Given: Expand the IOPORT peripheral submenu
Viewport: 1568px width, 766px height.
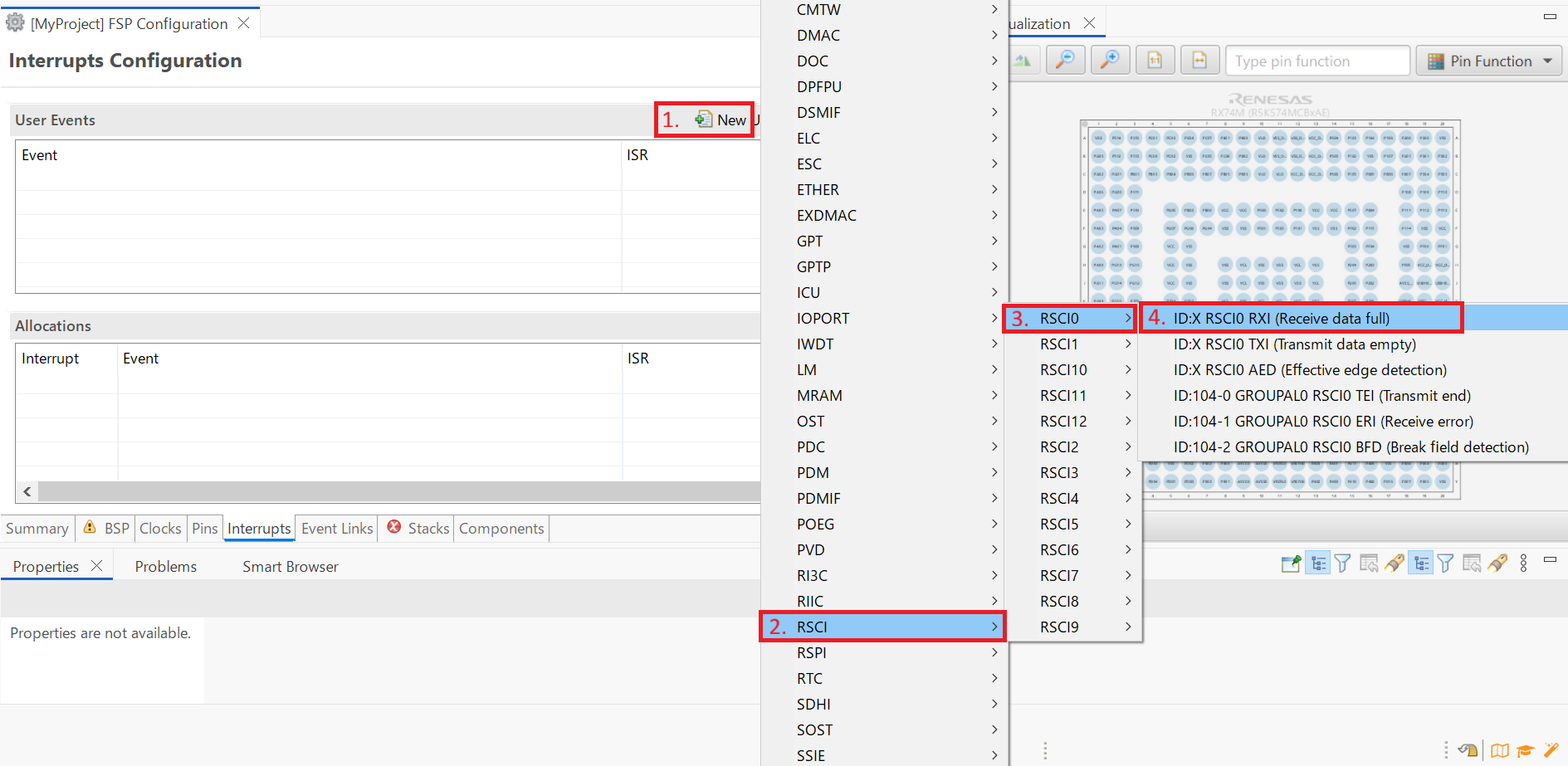Looking at the screenshot, I should [x=882, y=318].
